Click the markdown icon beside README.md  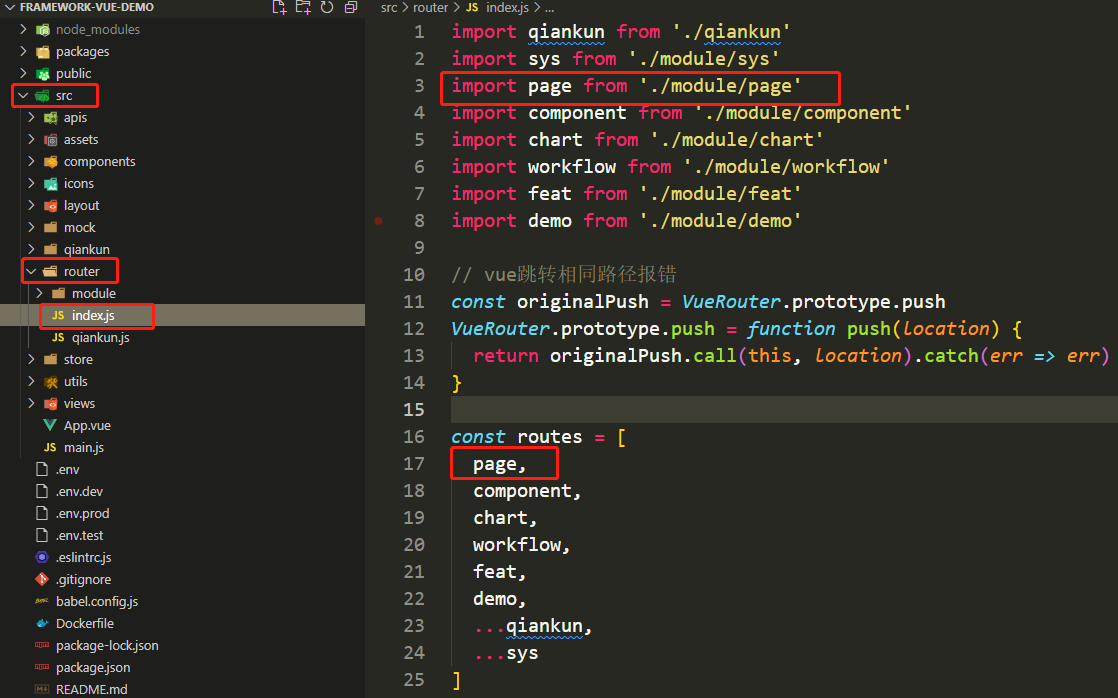coord(42,690)
